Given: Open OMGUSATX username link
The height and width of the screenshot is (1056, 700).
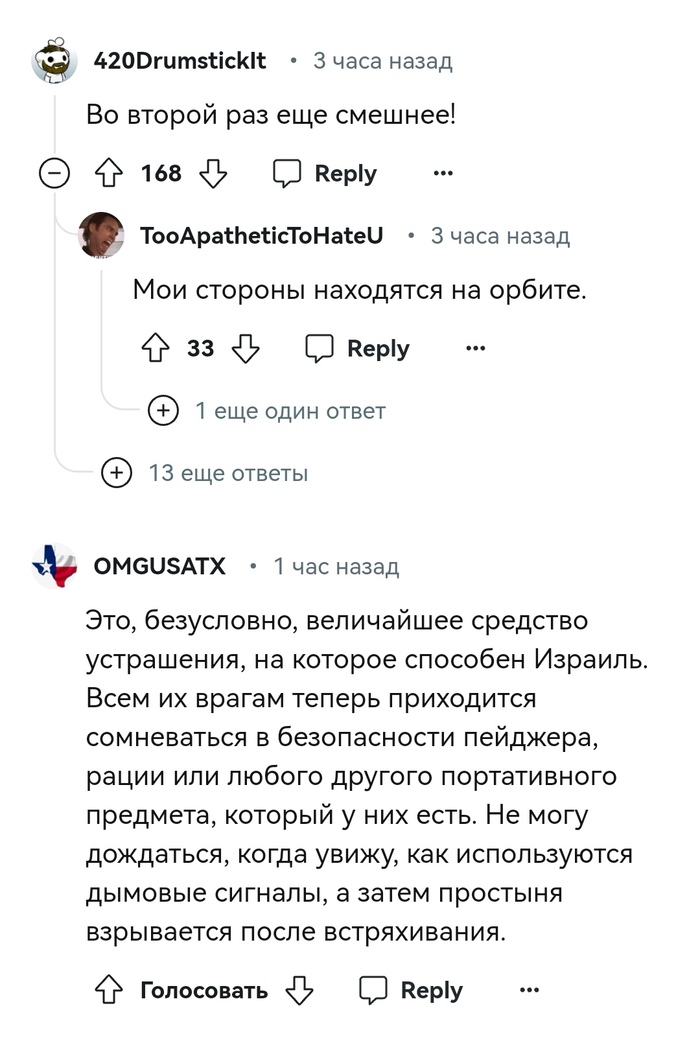Looking at the screenshot, I should [x=159, y=567].
